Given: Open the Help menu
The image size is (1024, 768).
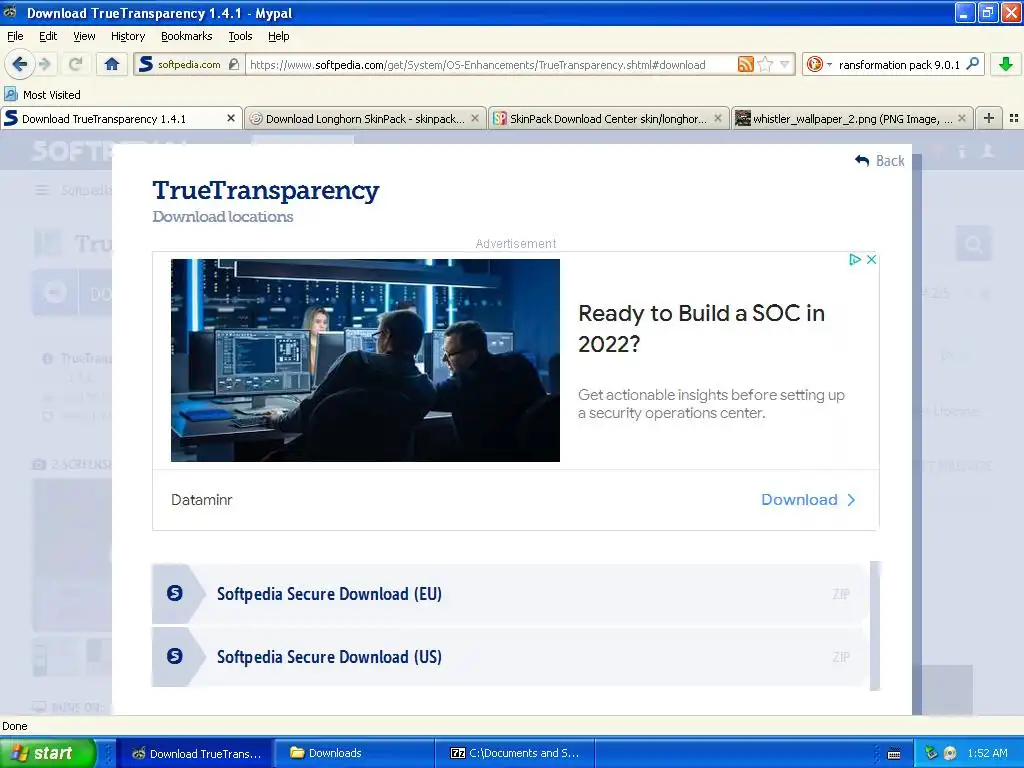Looking at the screenshot, I should [x=278, y=36].
